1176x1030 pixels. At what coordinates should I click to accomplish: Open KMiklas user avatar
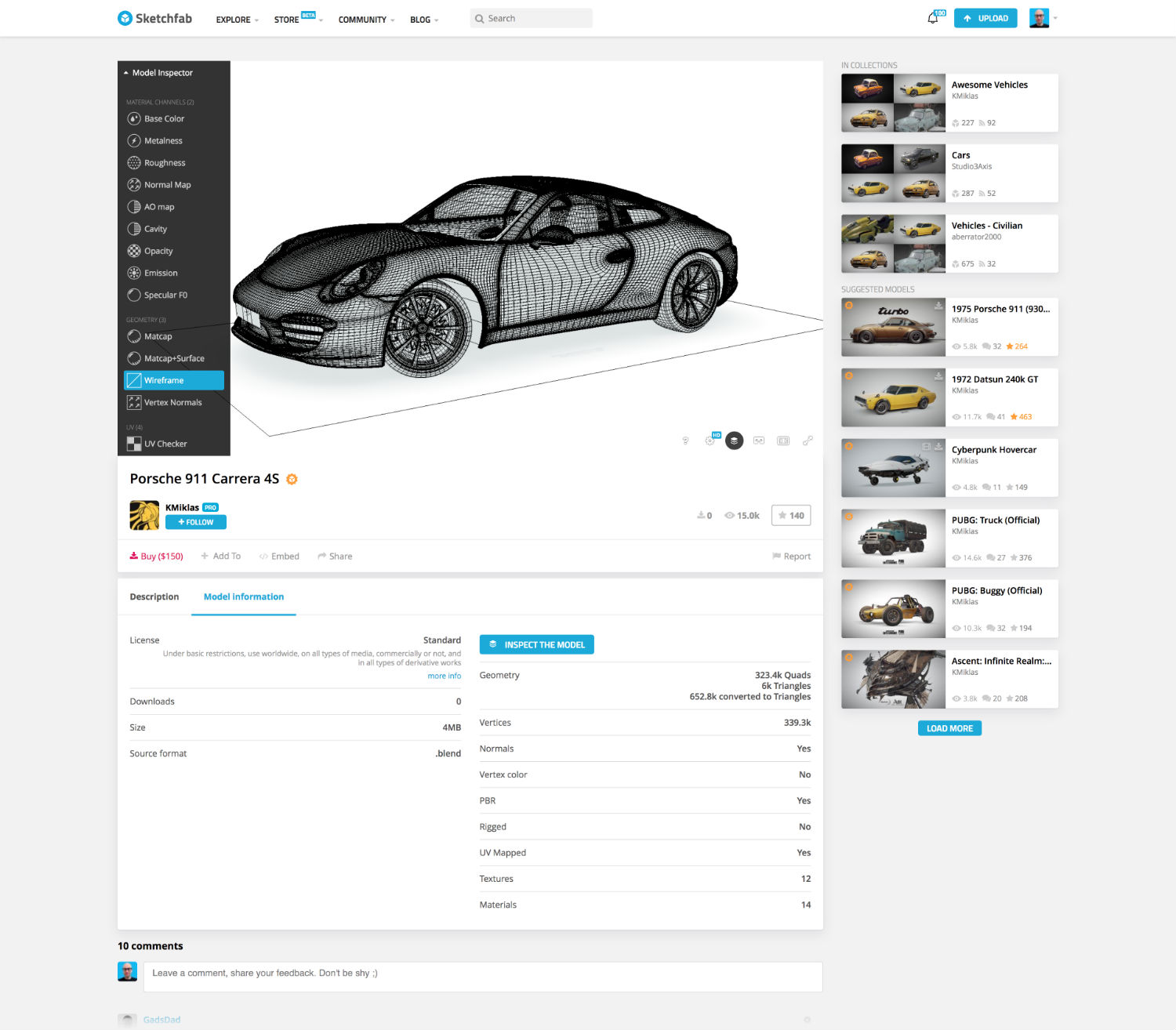(144, 515)
